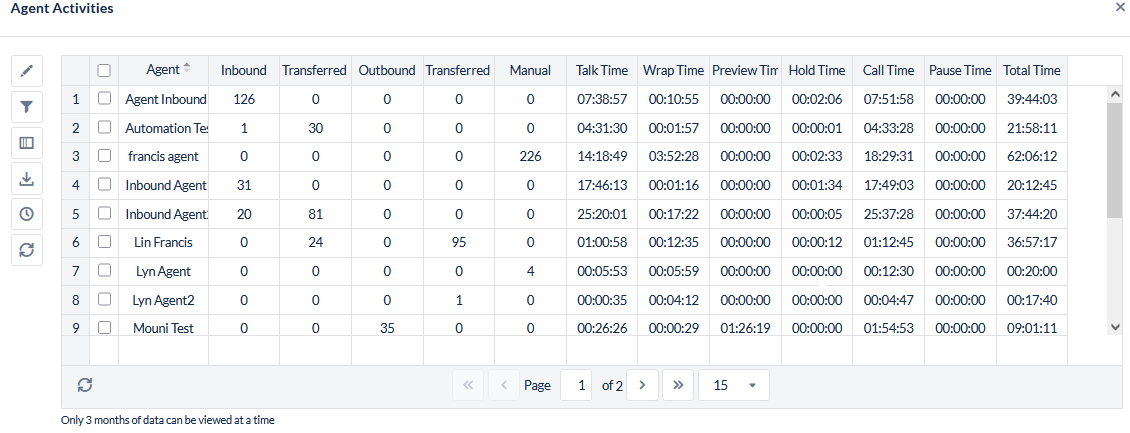Click the pencil edit icon in sidebar
Image resolution: width=1130 pixels, height=433 pixels.
point(27,71)
